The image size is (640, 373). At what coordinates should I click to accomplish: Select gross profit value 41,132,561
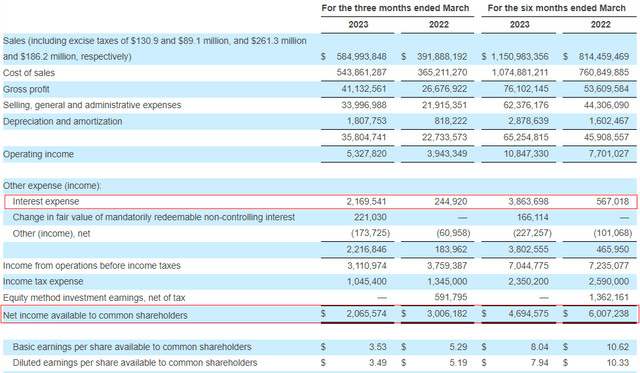(364, 89)
